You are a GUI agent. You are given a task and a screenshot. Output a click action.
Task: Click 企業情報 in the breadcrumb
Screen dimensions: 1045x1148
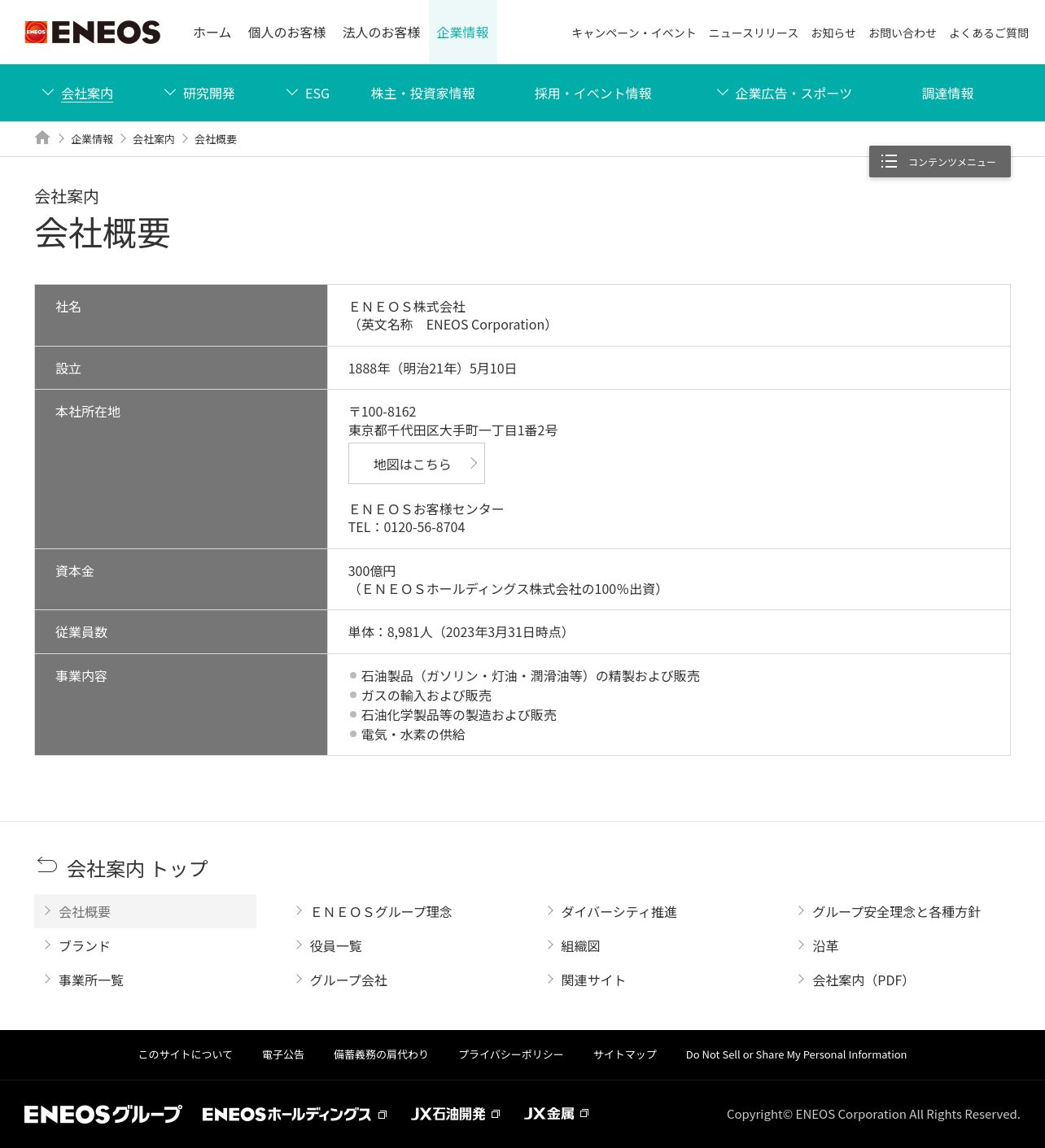coord(92,139)
